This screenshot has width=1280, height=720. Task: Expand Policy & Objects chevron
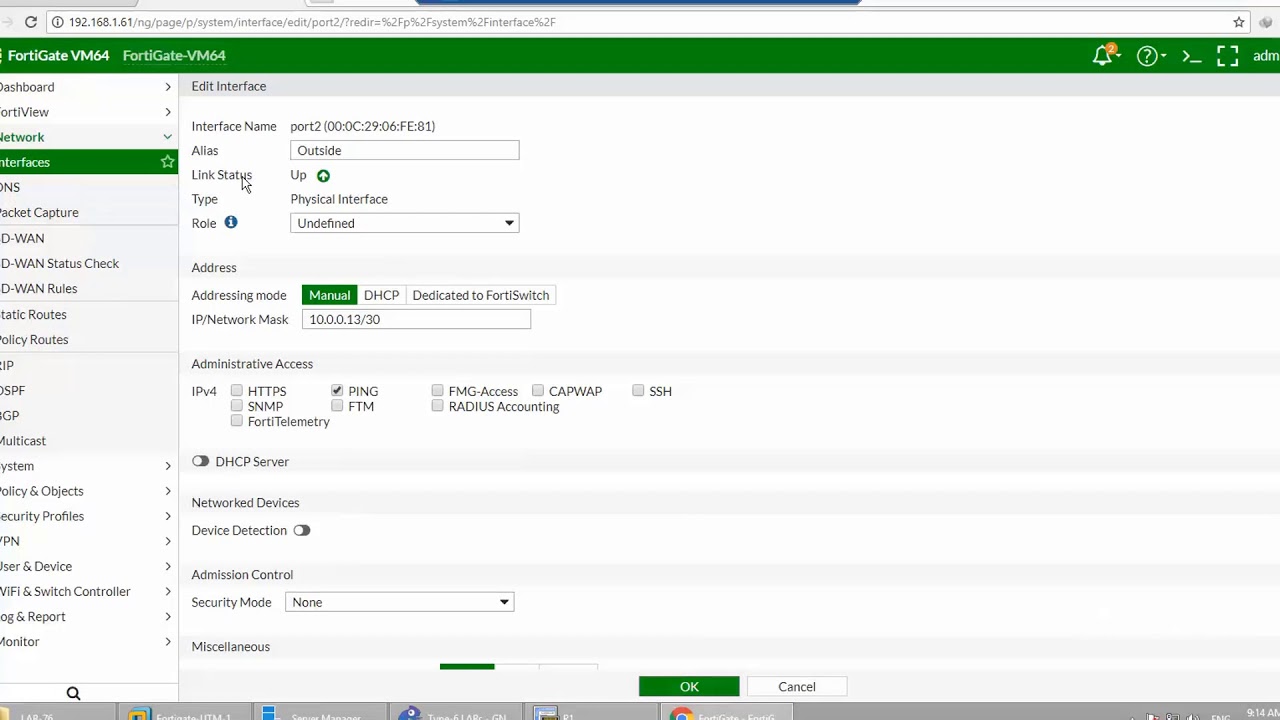point(168,491)
